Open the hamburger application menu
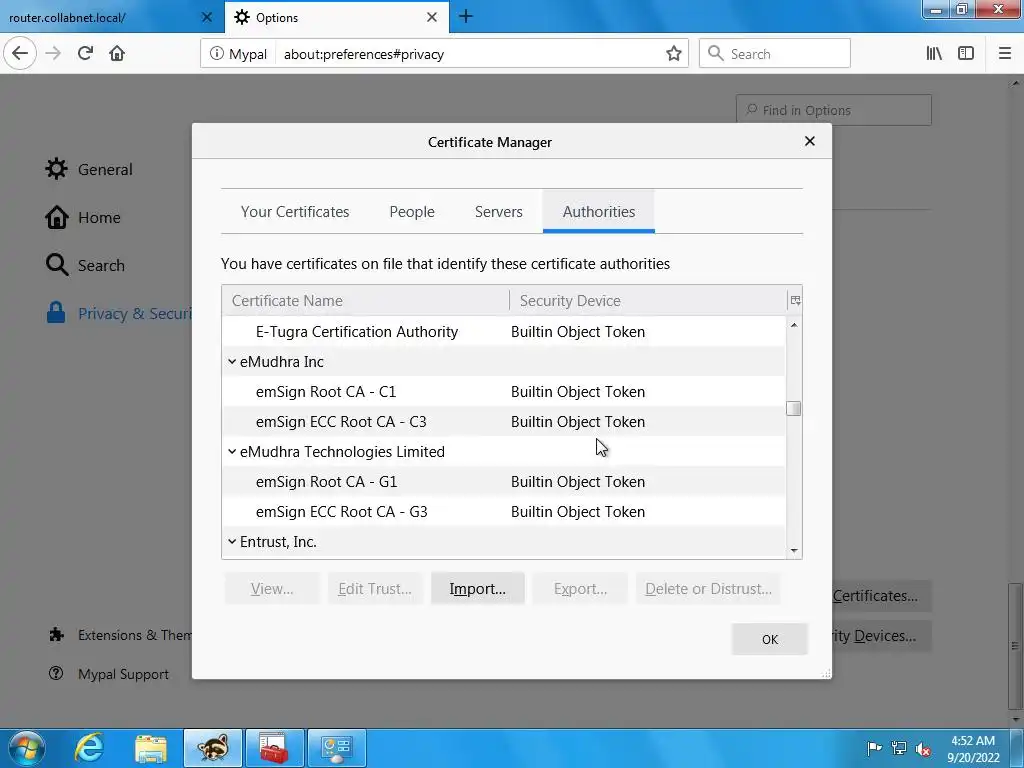The height and width of the screenshot is (768, 1024). 1005,54
